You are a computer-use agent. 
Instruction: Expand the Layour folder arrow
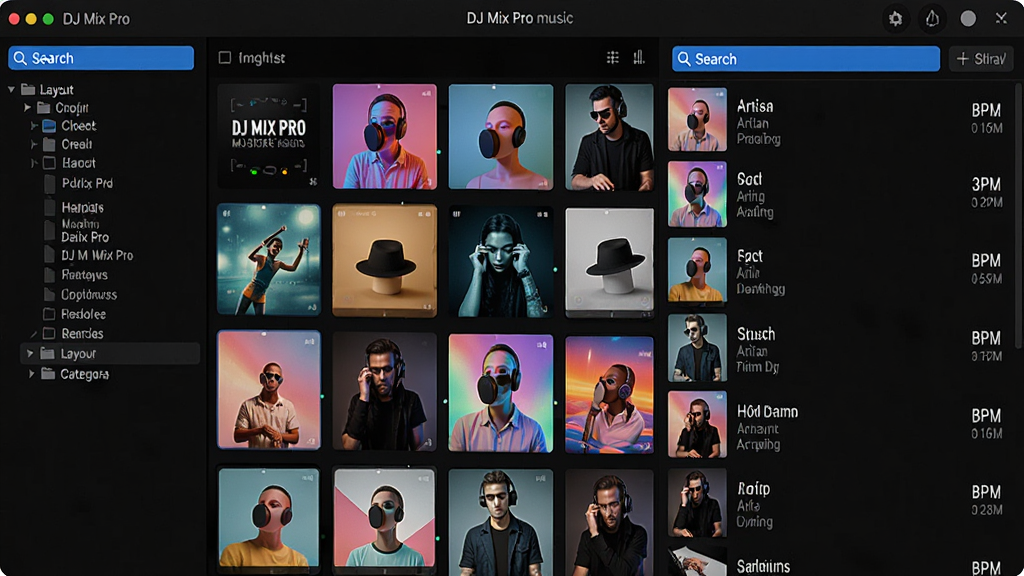coord(30,353)
